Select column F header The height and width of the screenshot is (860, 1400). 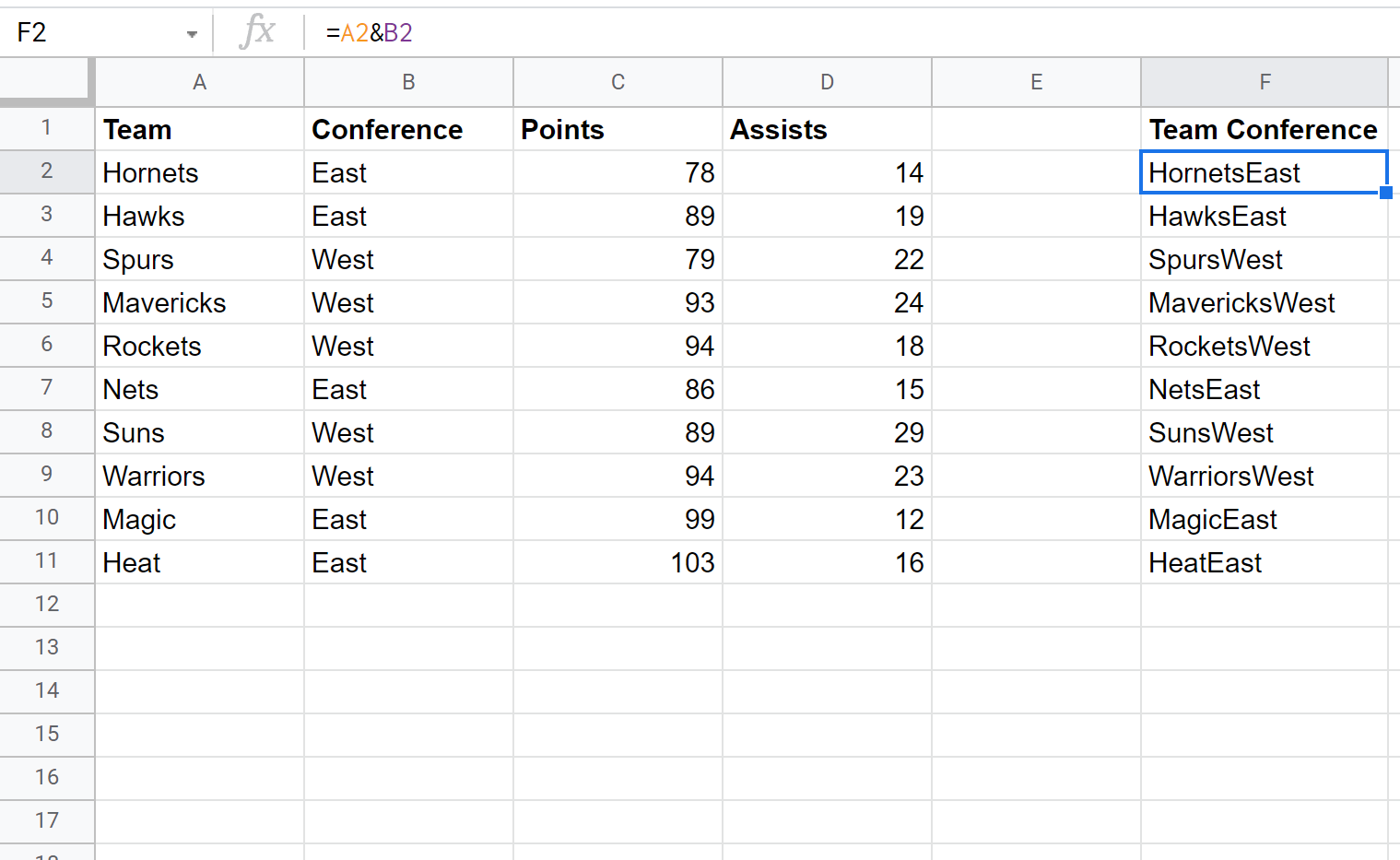1264,82
